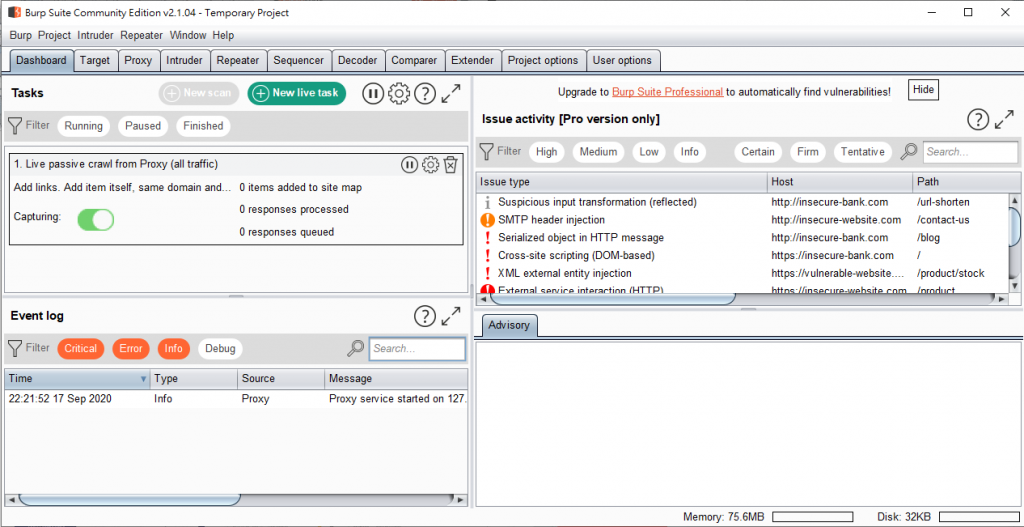Pause the Live passive crawl task
Screen dimensions: 1024x527
[409, 165]
